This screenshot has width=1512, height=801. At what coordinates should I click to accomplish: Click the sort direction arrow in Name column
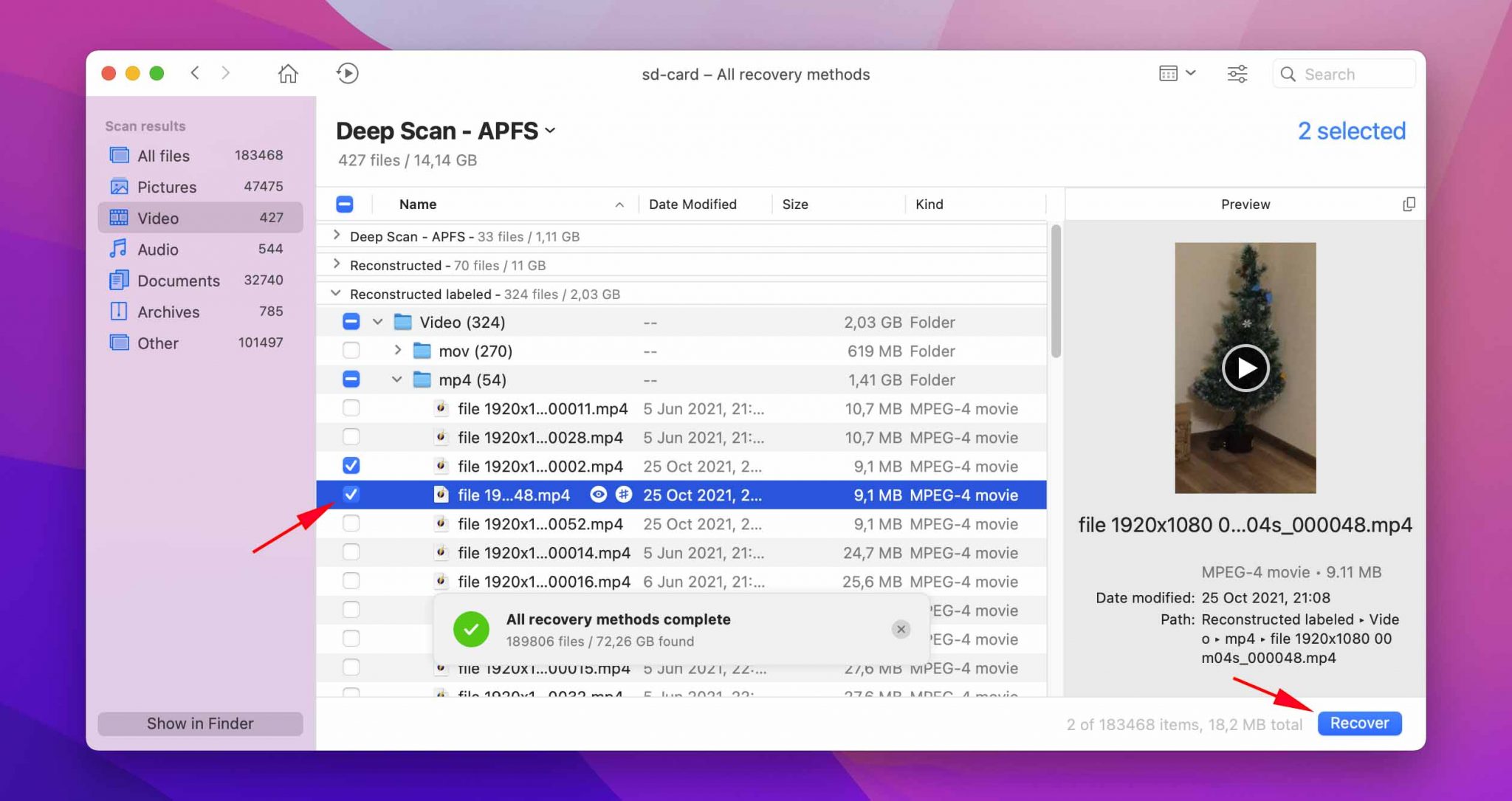619,204
